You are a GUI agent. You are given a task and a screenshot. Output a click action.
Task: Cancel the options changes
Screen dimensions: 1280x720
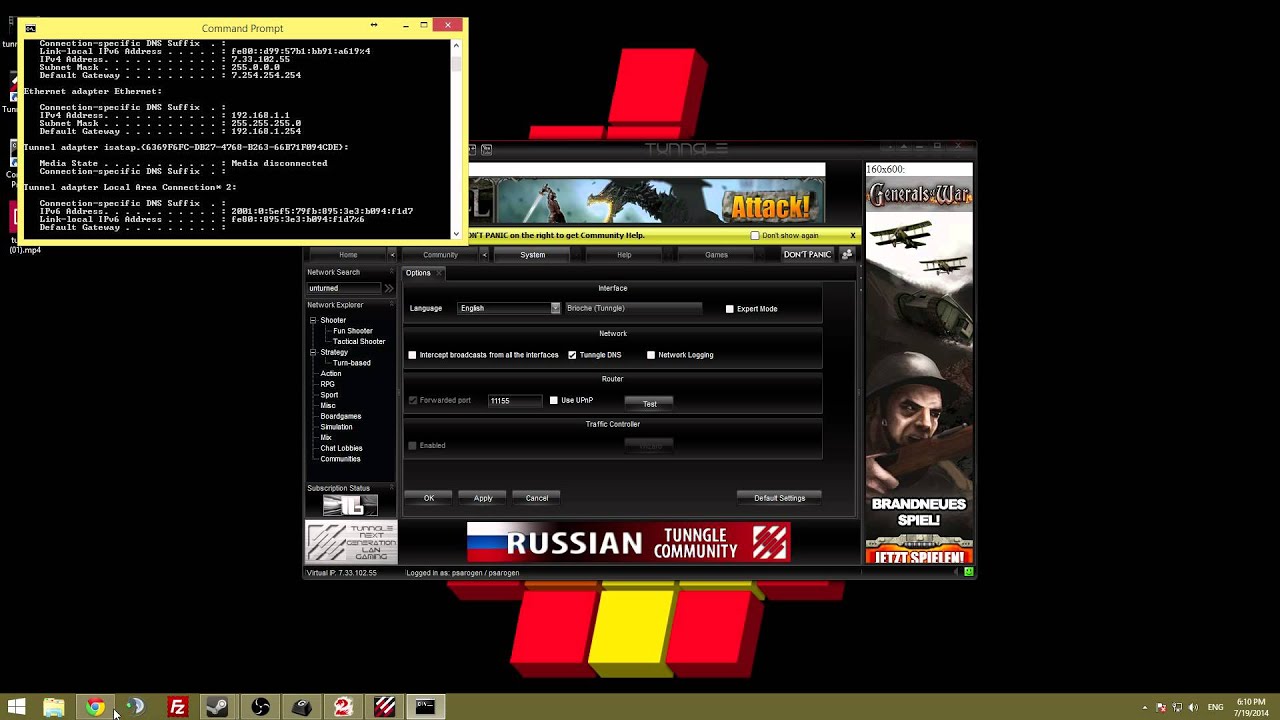point(537,498)
